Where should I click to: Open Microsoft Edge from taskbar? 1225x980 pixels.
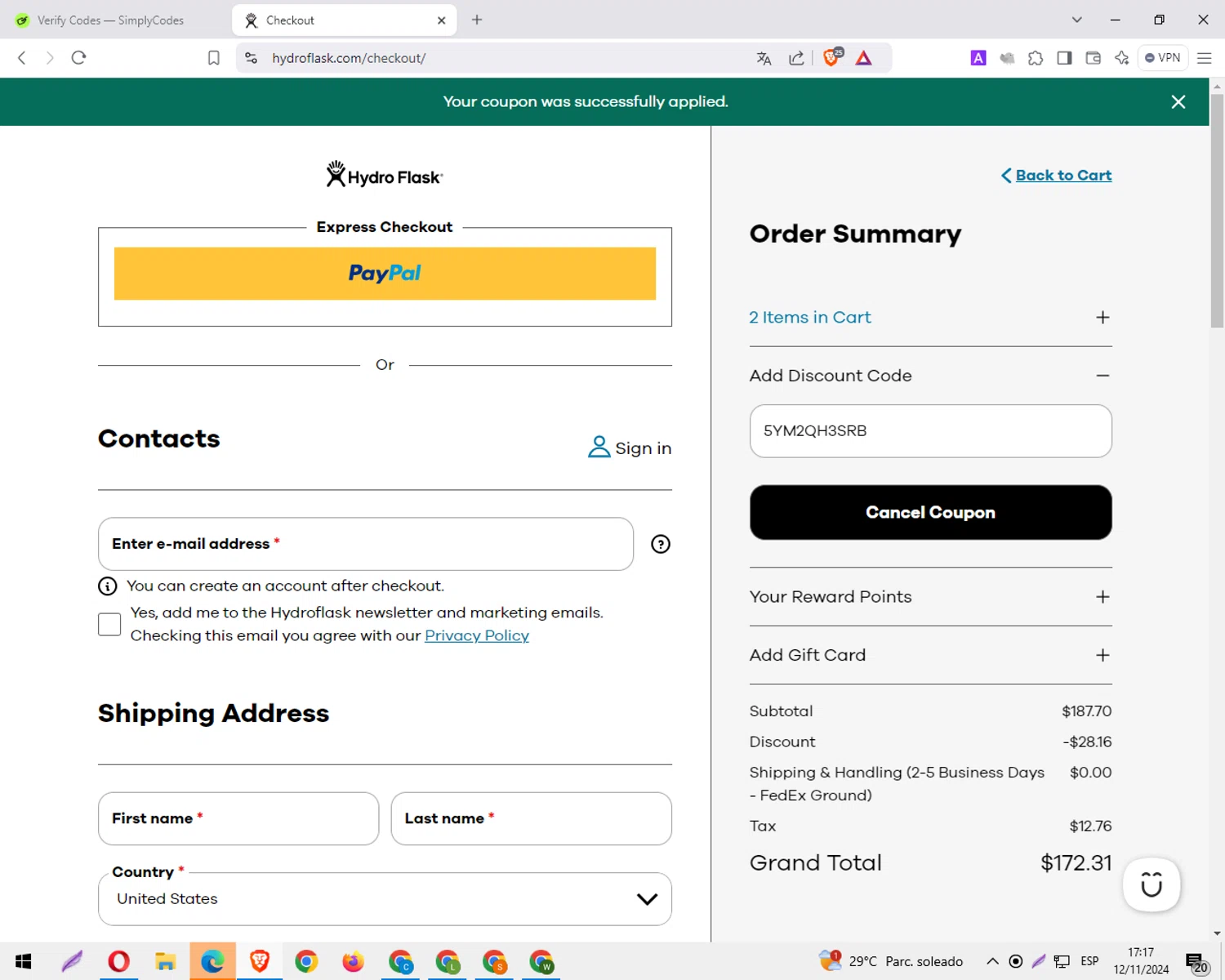click(x=212, y=961)
